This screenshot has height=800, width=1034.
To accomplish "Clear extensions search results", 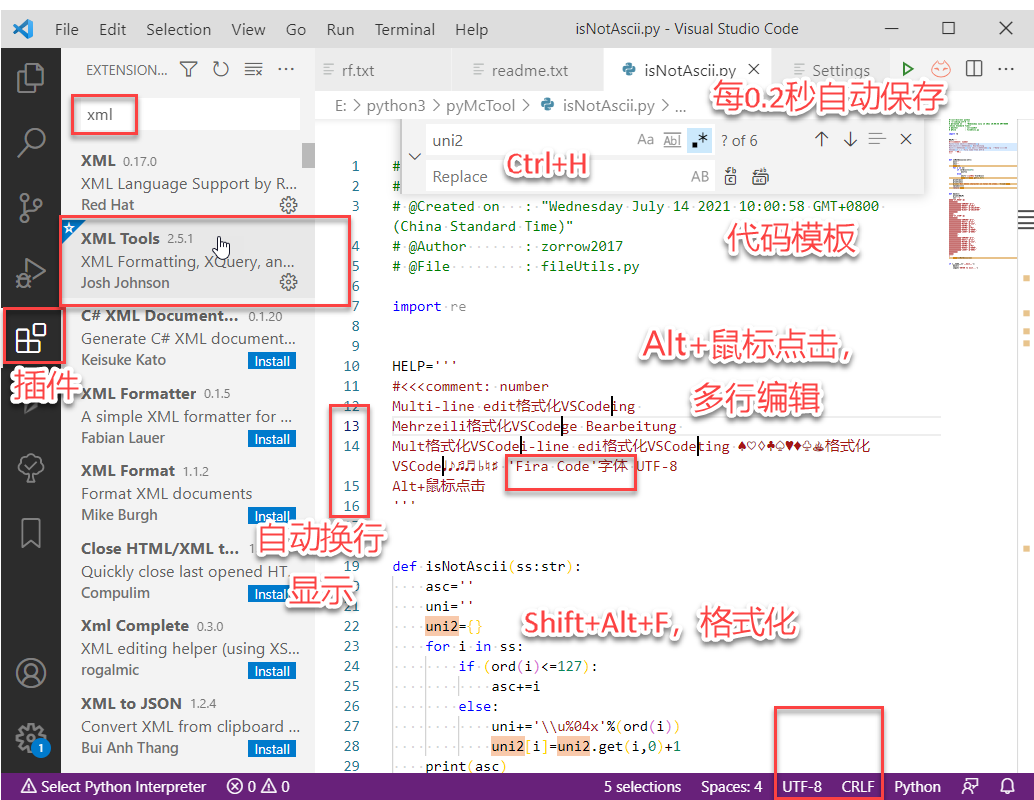I will tap(253, 69).
